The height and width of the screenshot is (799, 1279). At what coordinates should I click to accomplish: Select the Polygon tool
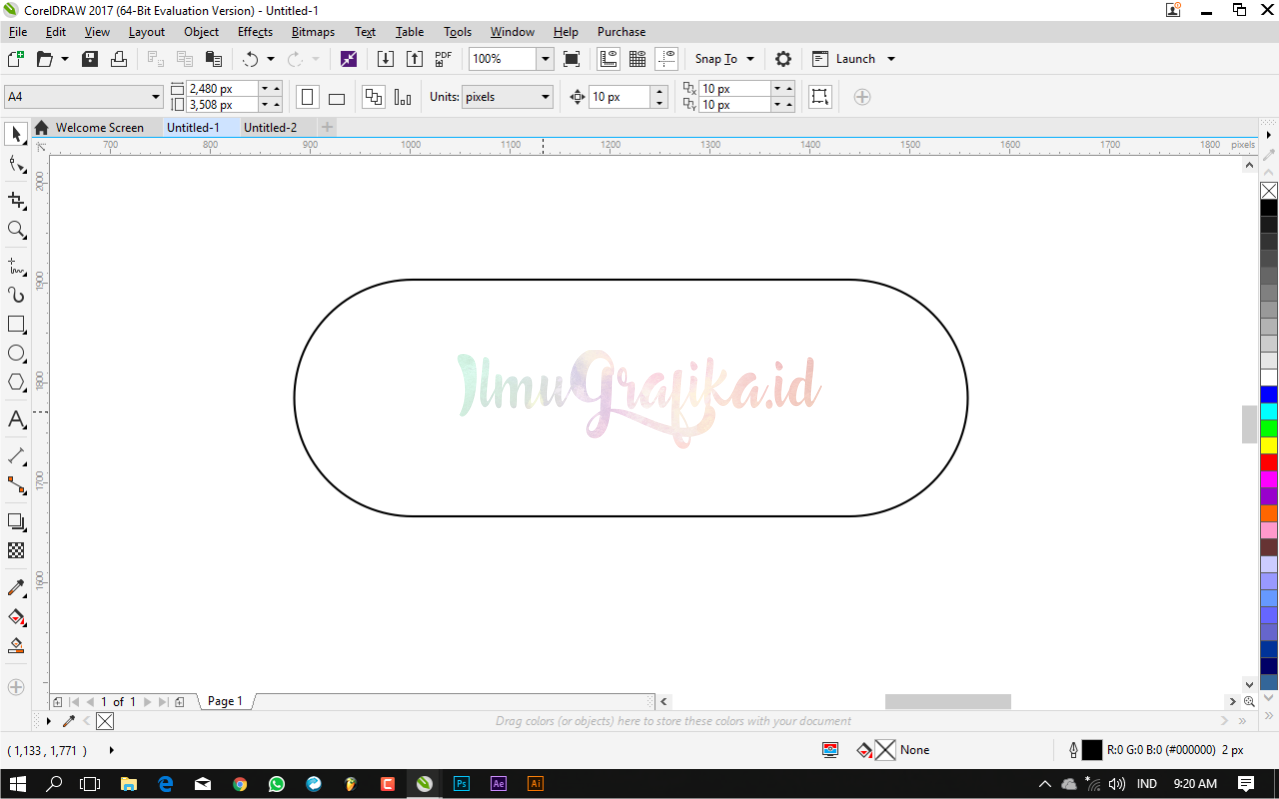[16, 382]
